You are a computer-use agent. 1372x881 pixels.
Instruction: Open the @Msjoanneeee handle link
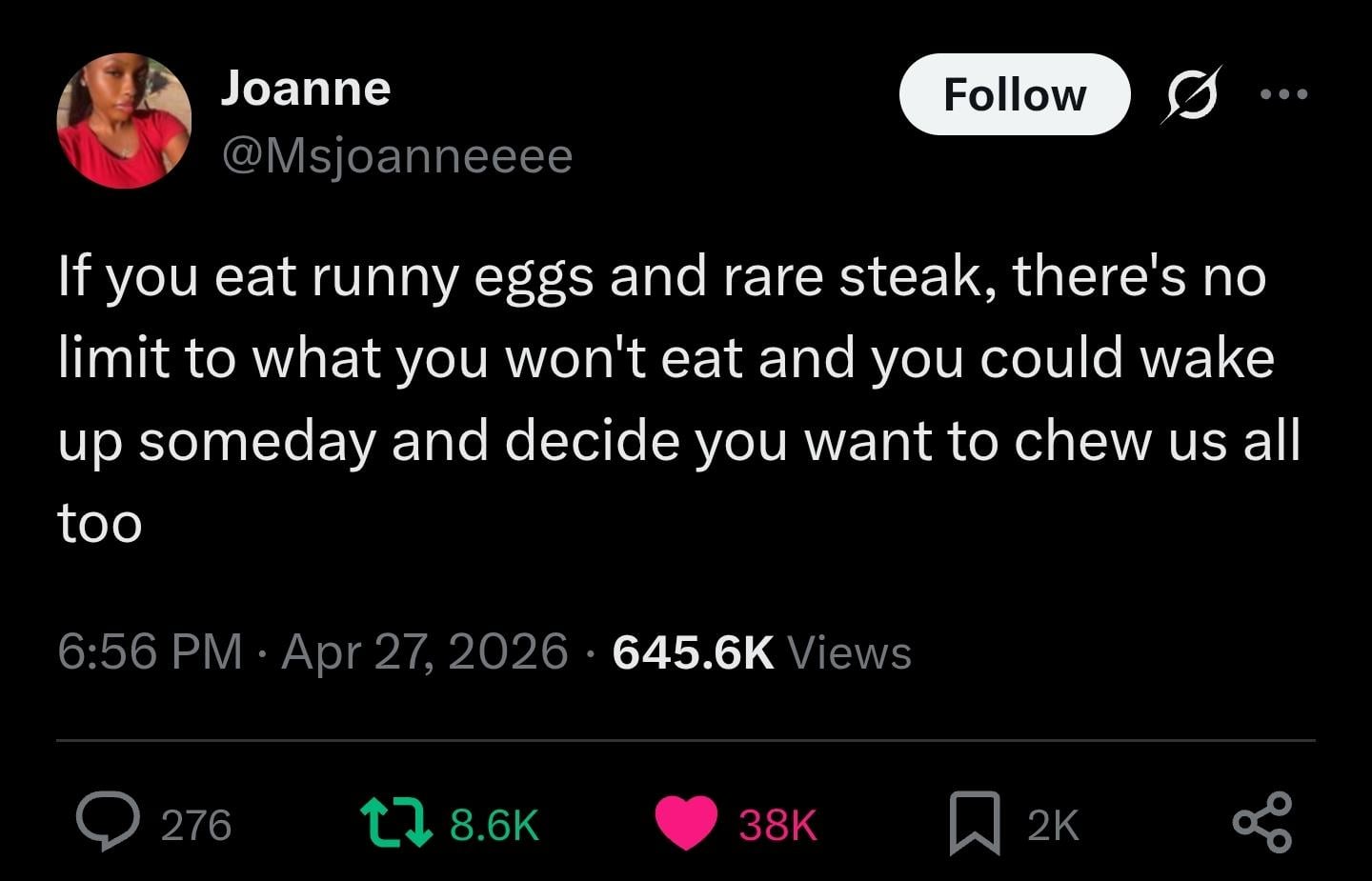coord(396,155)
